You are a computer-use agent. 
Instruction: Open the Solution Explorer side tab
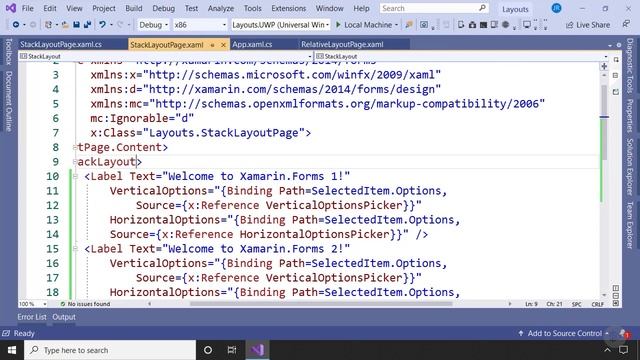pyautogui.click(x=630, y=167)
